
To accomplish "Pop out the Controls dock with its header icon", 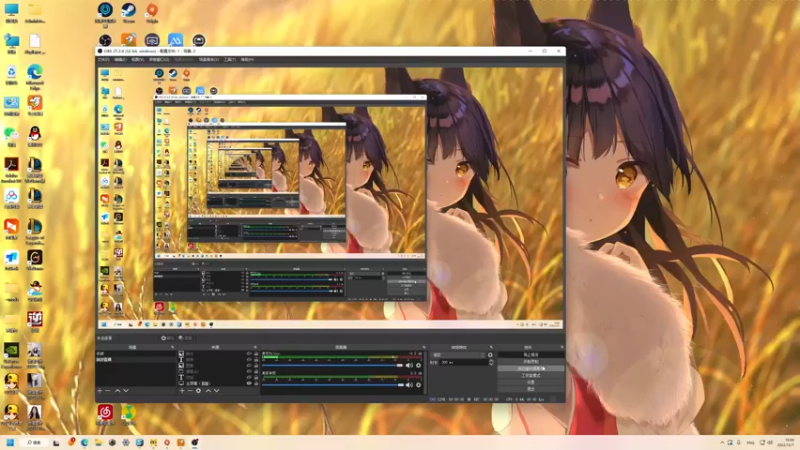I will [x=561, y=347].
